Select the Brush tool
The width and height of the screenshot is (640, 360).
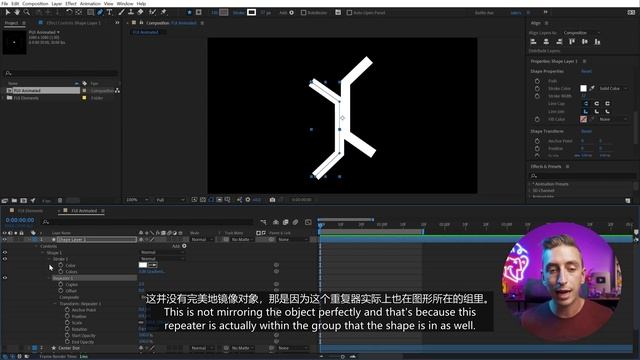(121, 13)
